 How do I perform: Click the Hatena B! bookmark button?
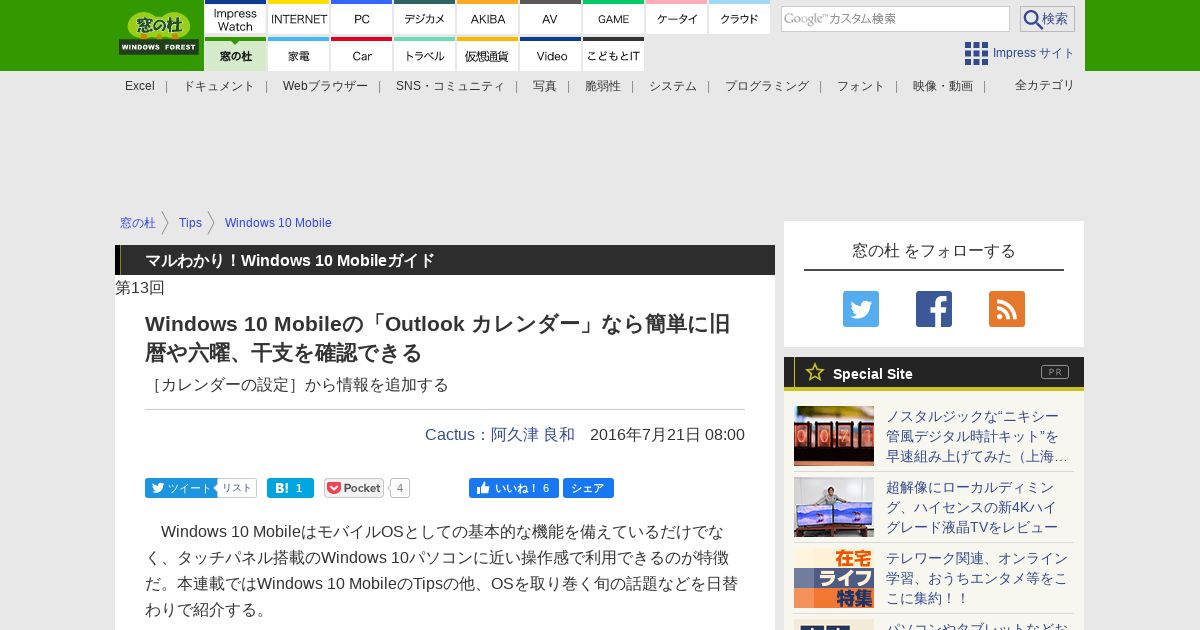tap(290, 488)
